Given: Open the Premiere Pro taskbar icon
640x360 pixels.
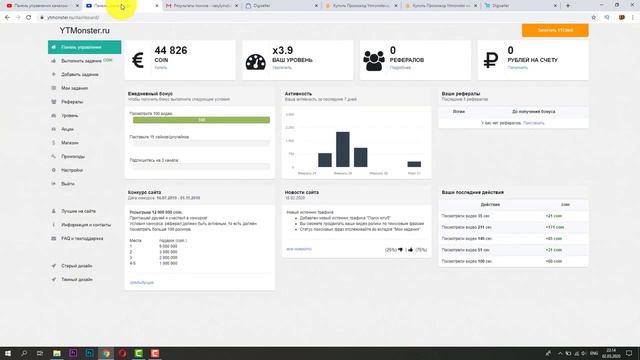Looking at the screenshot, I should pyautogui.click(x=73, y=353).
